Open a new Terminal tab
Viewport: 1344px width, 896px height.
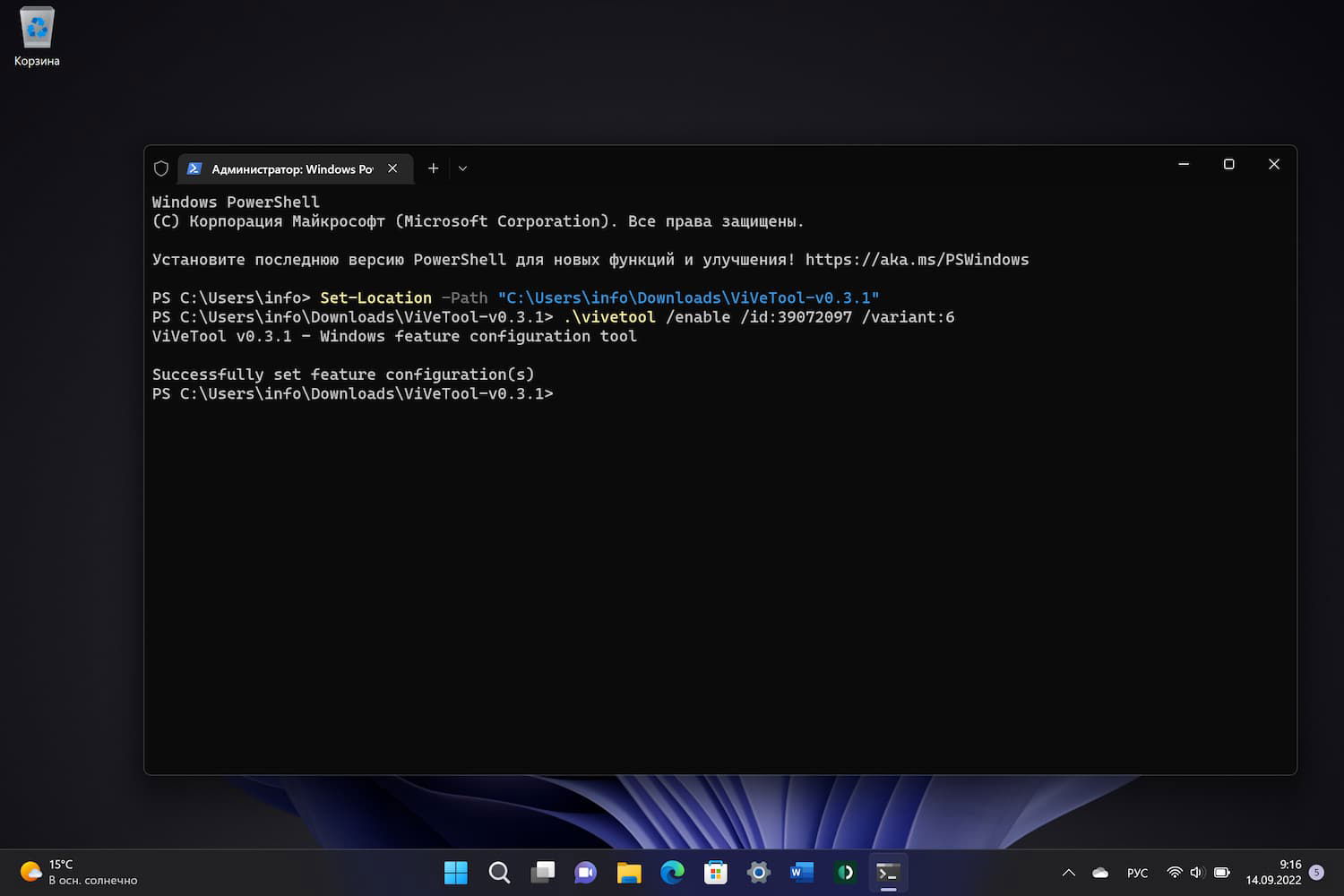433,168
